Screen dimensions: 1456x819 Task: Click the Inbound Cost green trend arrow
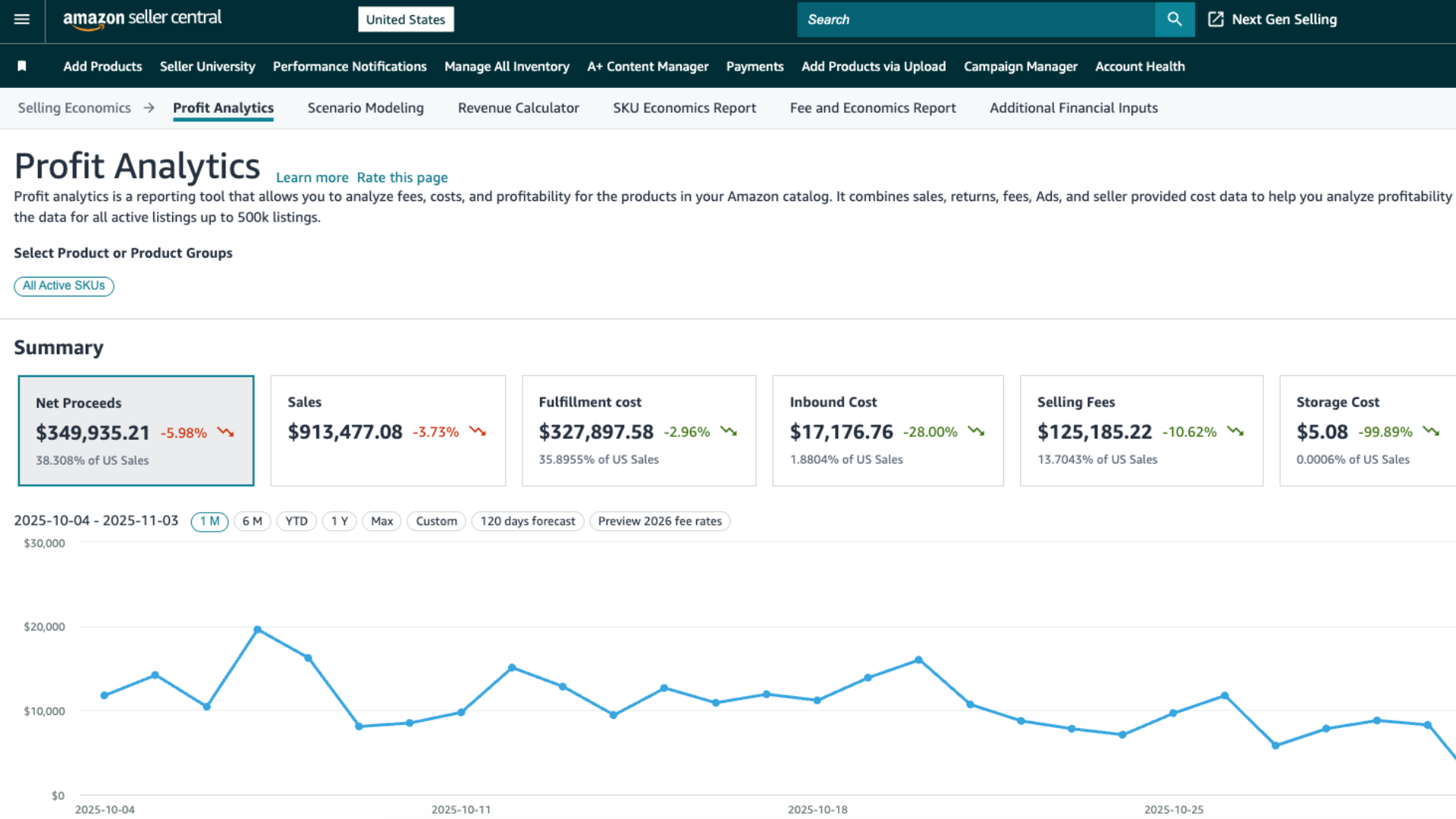click(976, 431)
